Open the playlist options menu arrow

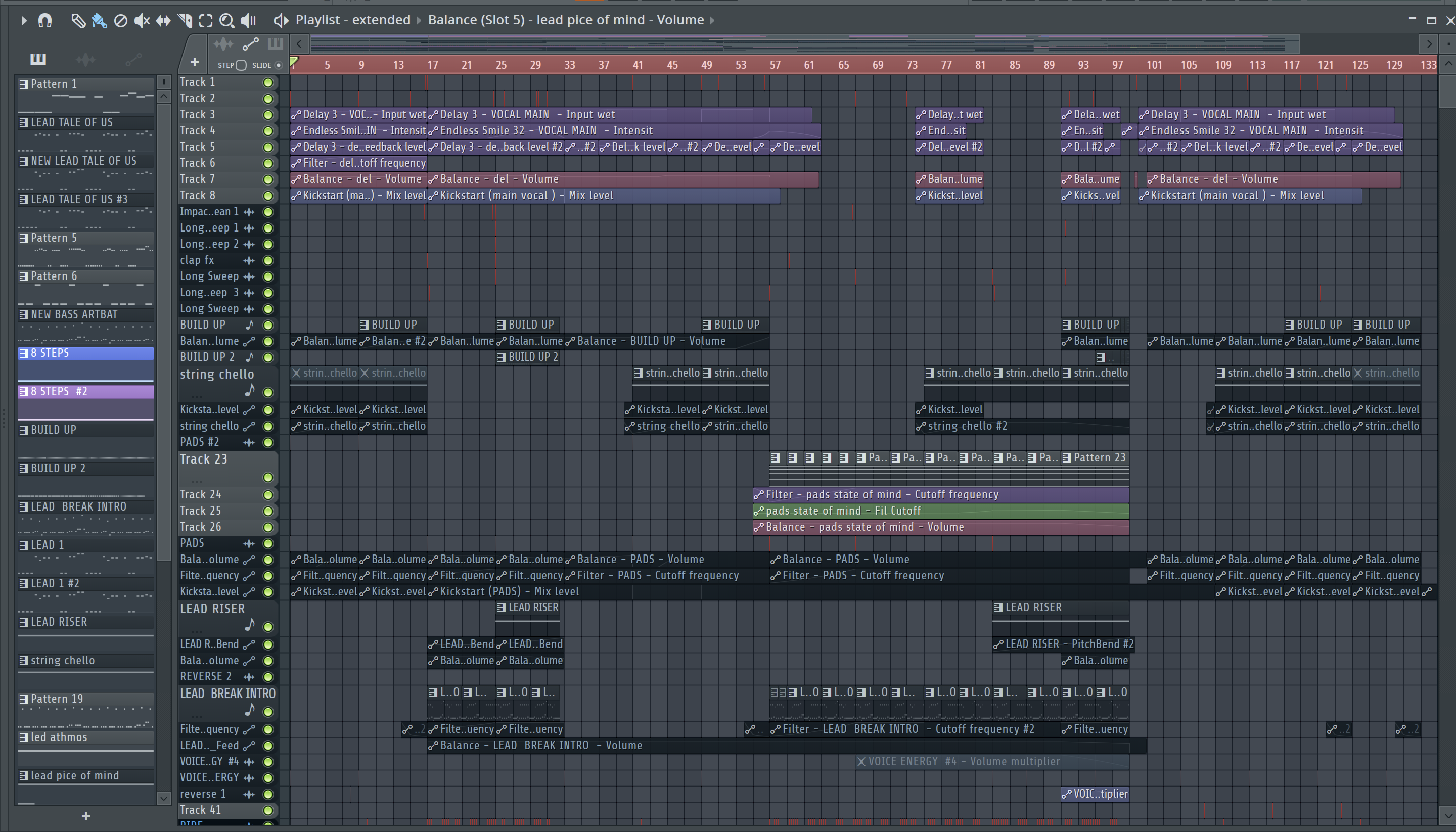coord(23,21)
